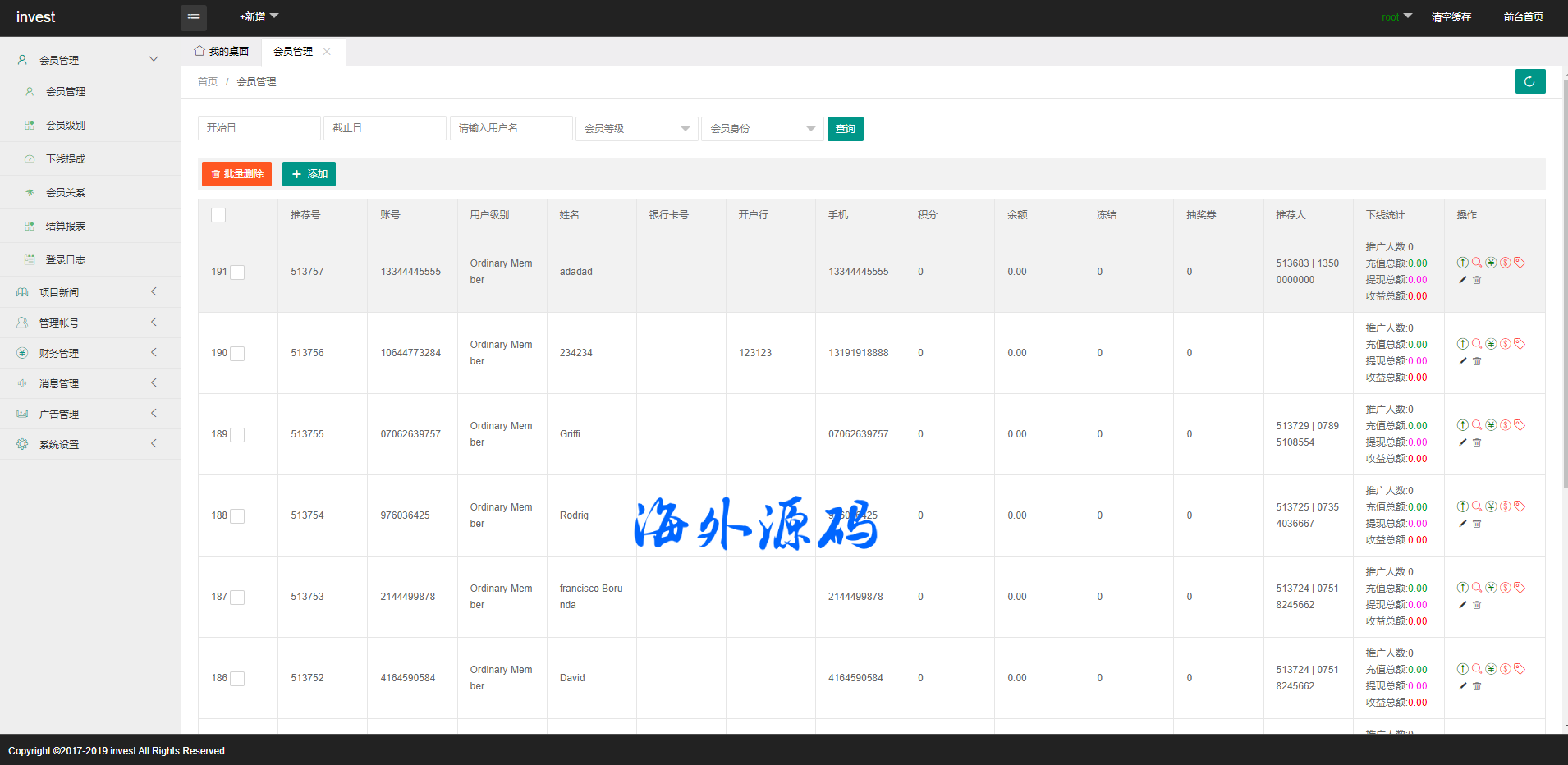1568x765 pixels.
Task: Select the checkbox for row 188
Action: coord(237,516)
